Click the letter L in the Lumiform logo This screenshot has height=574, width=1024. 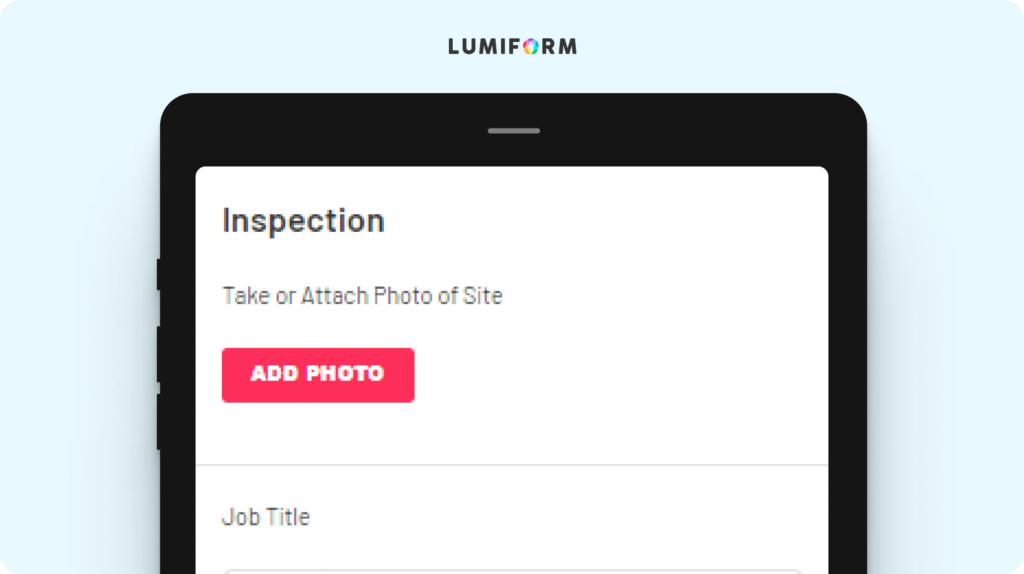454,46
